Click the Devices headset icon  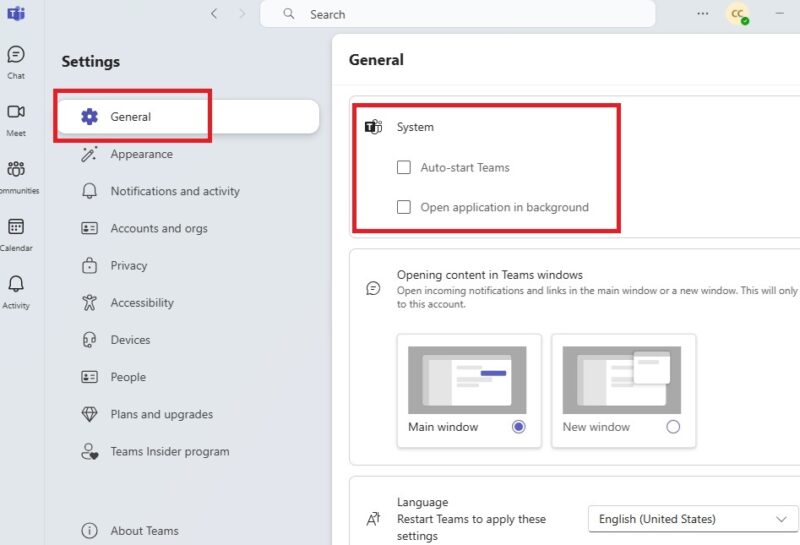[89, 340]
